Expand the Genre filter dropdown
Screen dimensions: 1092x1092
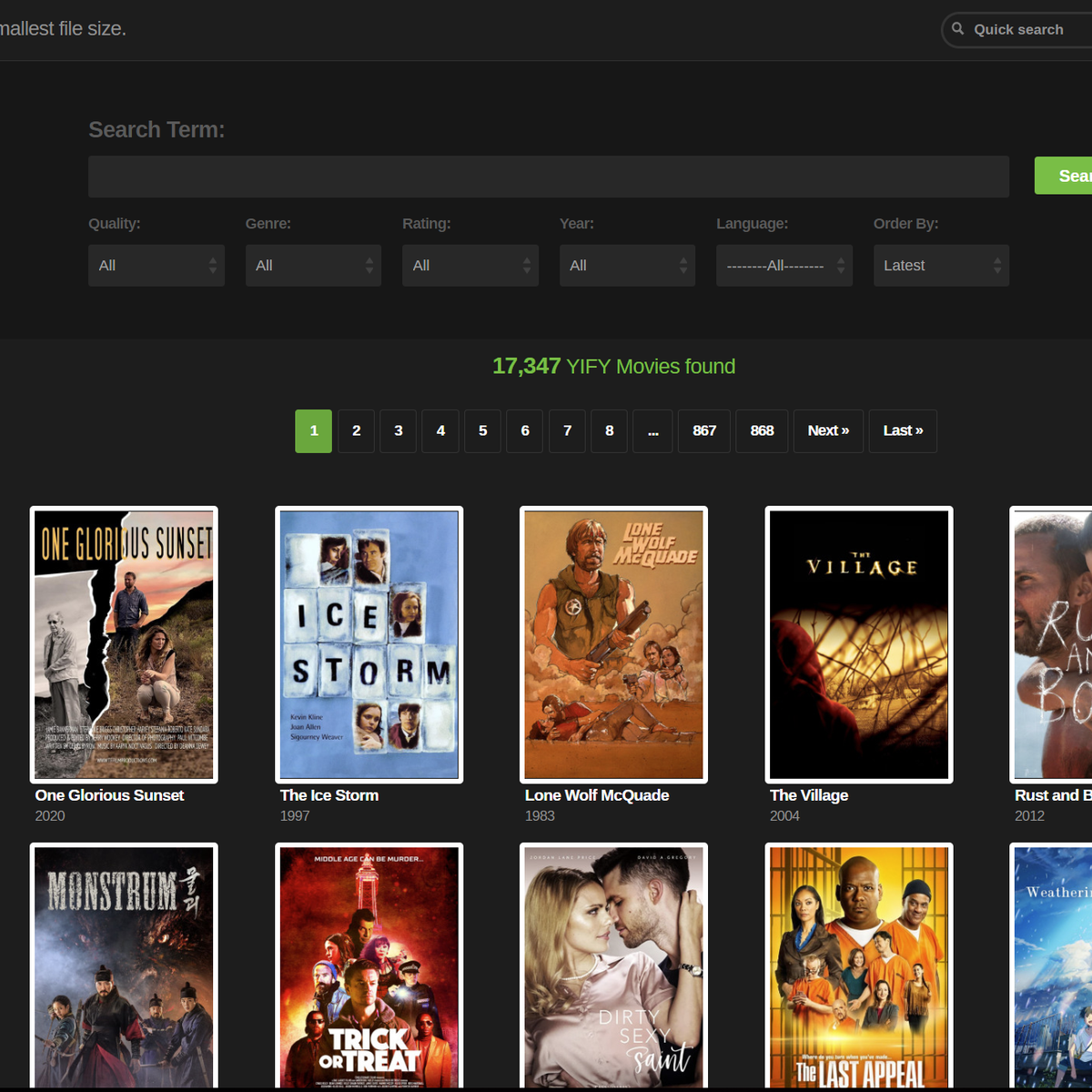[313, 266]
